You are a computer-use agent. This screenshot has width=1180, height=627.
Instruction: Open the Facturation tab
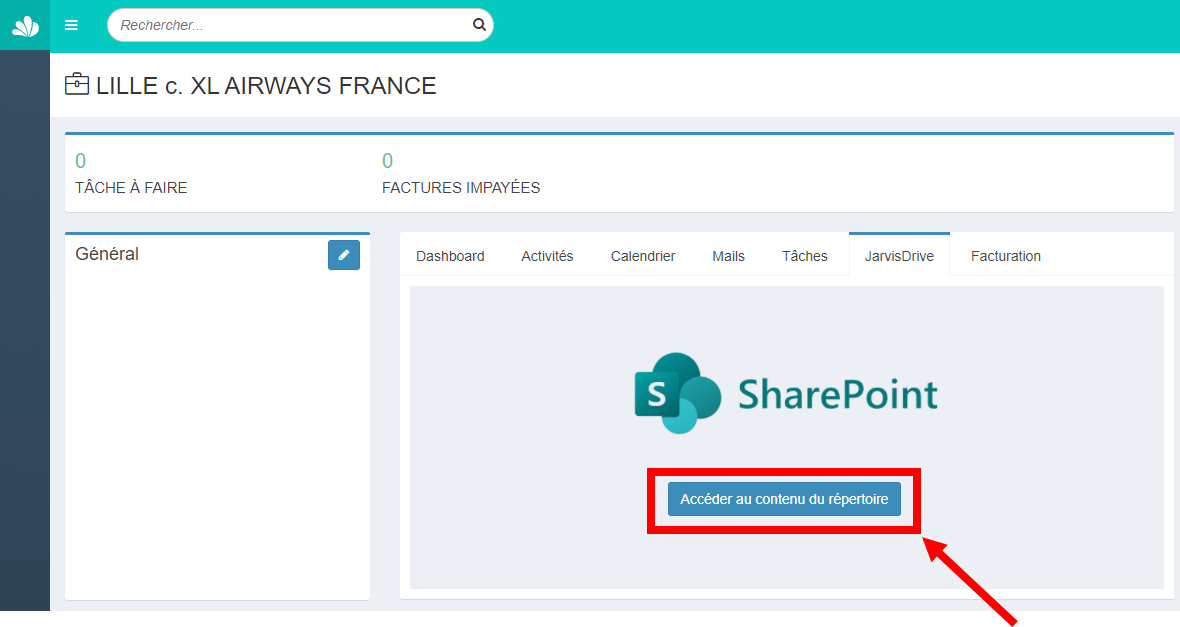click(1005, 256)
